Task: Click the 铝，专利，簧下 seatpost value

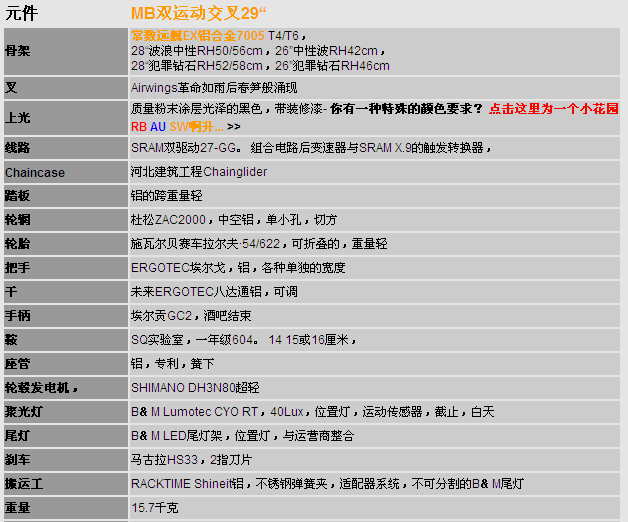Action: (172, 364)
